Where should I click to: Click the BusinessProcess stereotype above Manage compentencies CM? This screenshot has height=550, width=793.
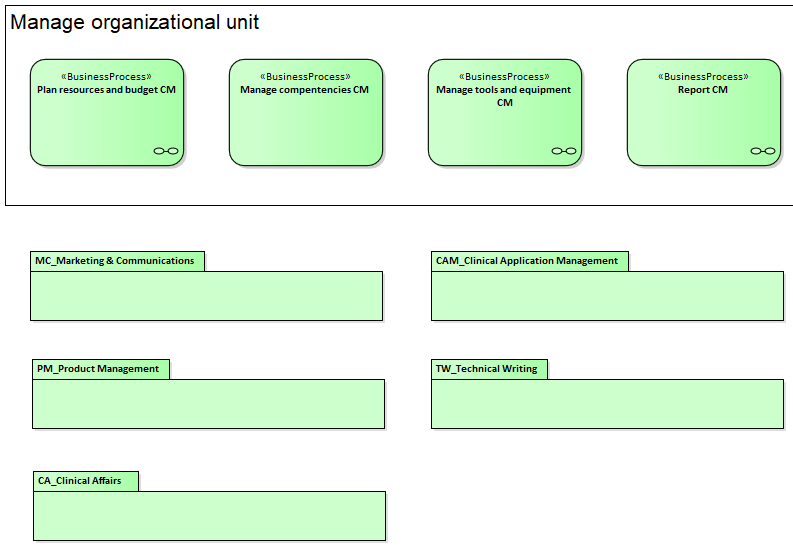(305, 76)
